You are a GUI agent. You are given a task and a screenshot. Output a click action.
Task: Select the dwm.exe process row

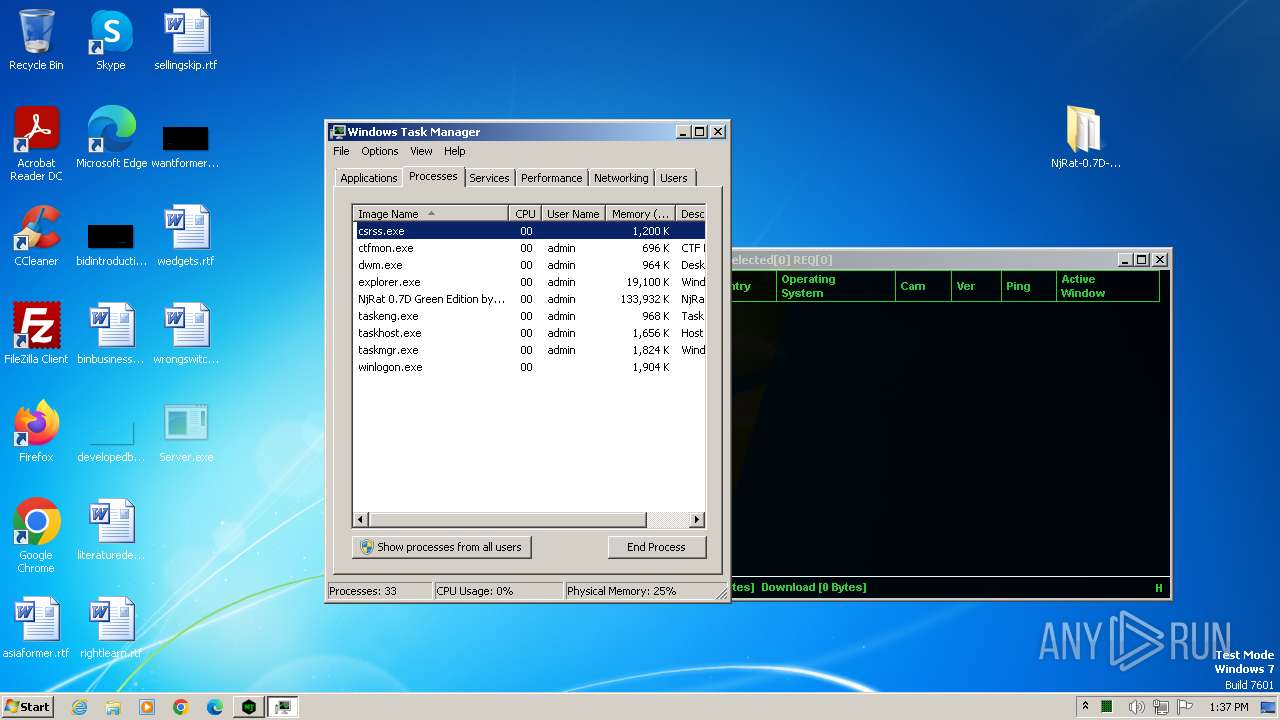(529, 265)
